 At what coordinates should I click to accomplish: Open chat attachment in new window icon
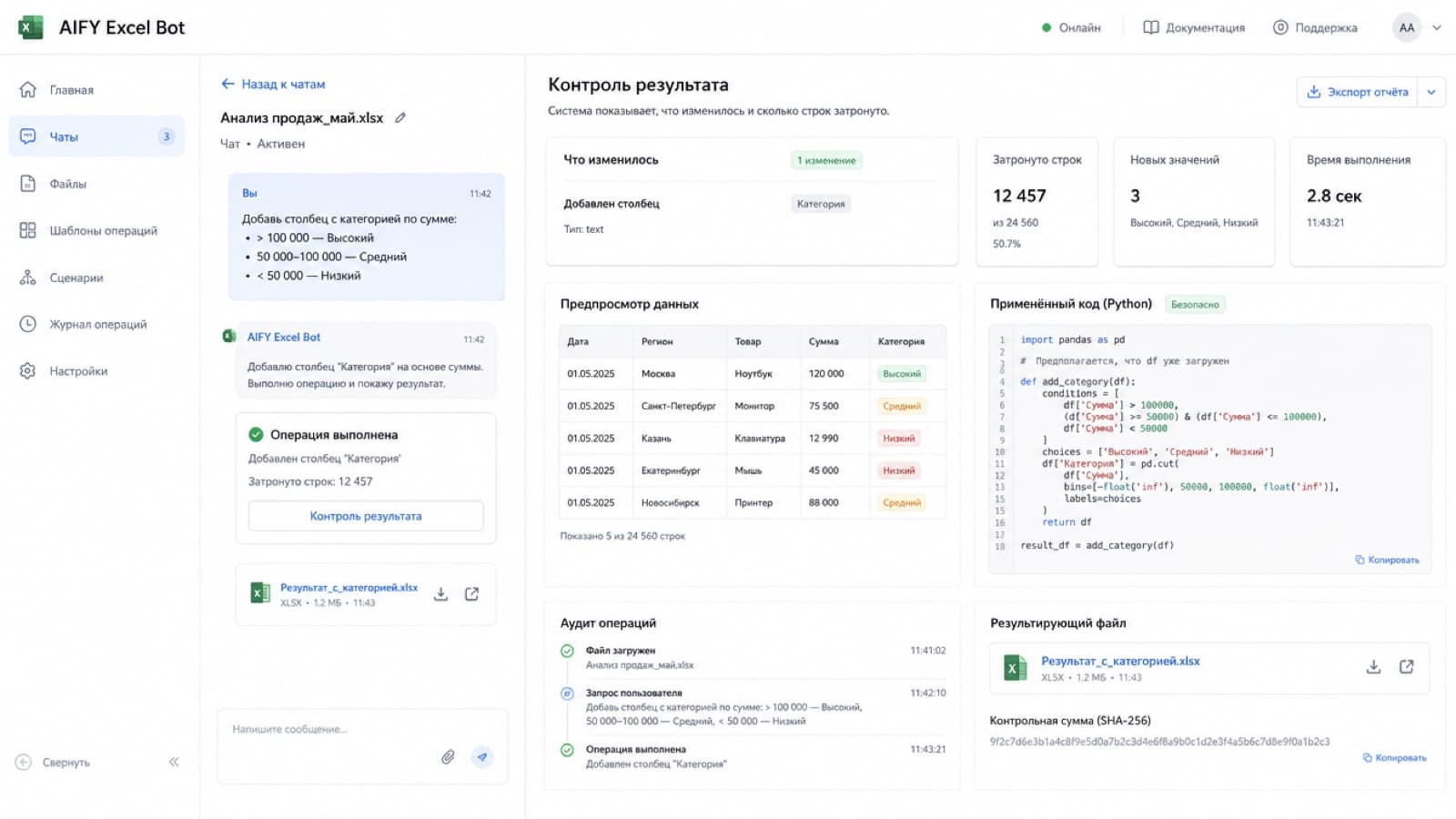472,594
